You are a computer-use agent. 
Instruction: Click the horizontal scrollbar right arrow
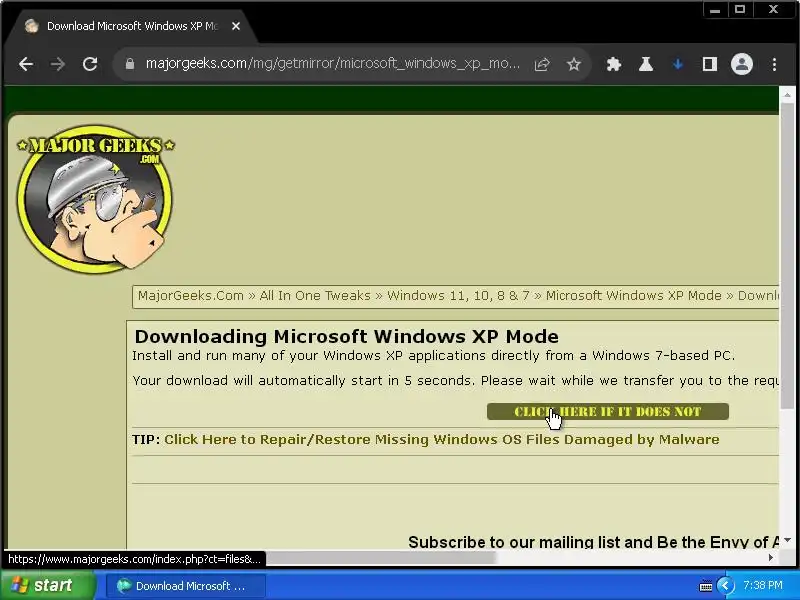click(770, 558)
